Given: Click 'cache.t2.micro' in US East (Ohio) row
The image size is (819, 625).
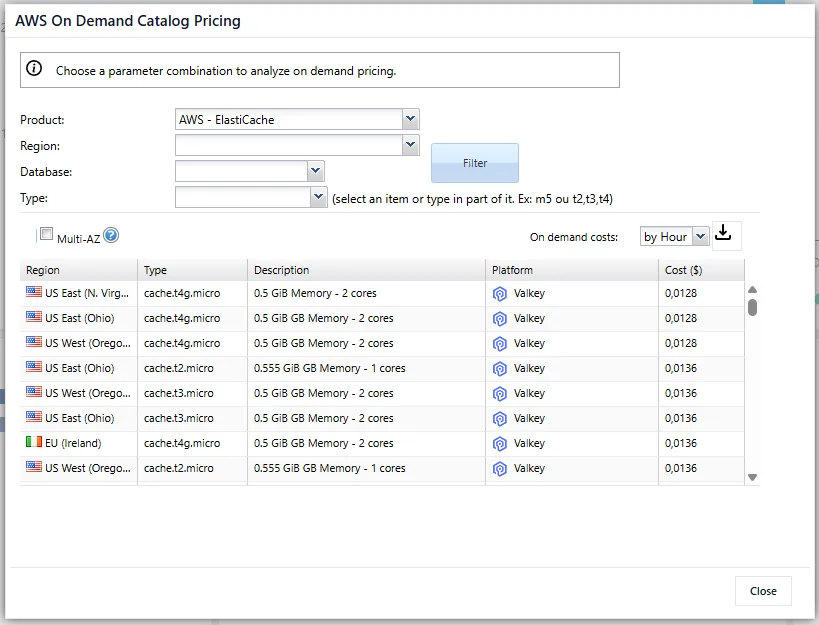Looking at the screenshot, I should click(x=179, y=368).
